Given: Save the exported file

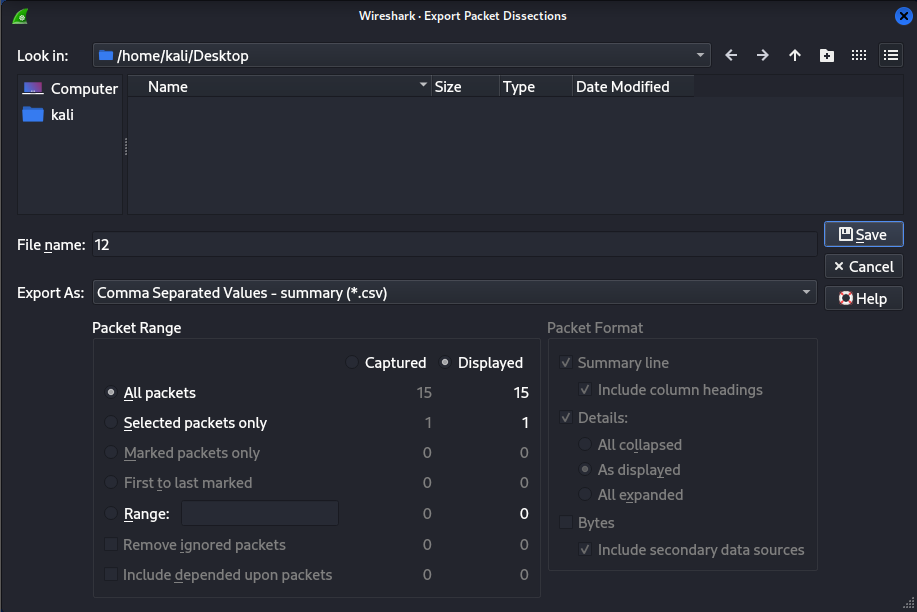Looking at the screenshot, I should pos(864,235).
